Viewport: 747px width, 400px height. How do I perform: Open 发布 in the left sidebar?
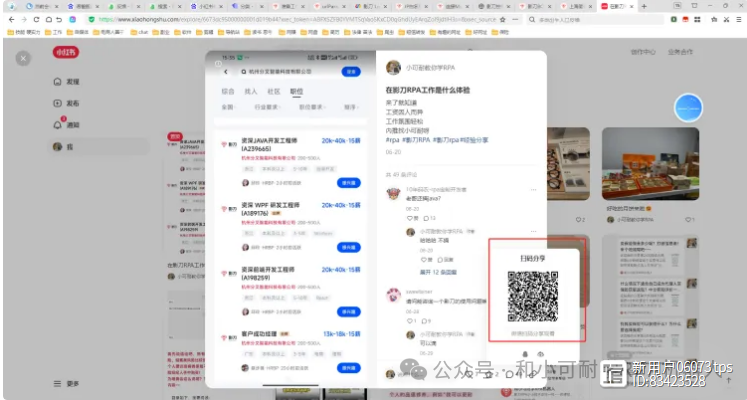click(67, 103)
